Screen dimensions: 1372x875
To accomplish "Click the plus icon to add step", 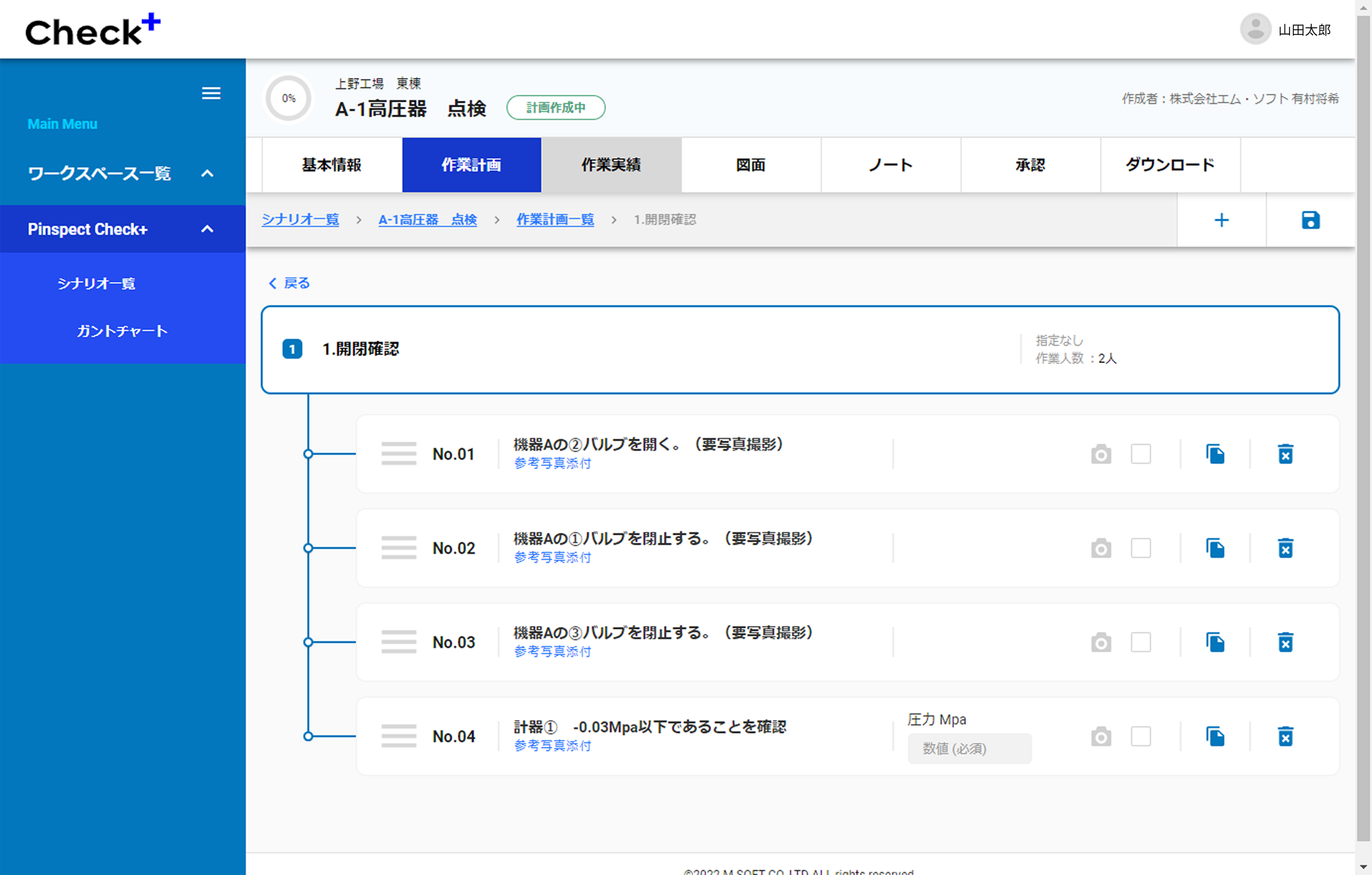I will pos(1221,220).
